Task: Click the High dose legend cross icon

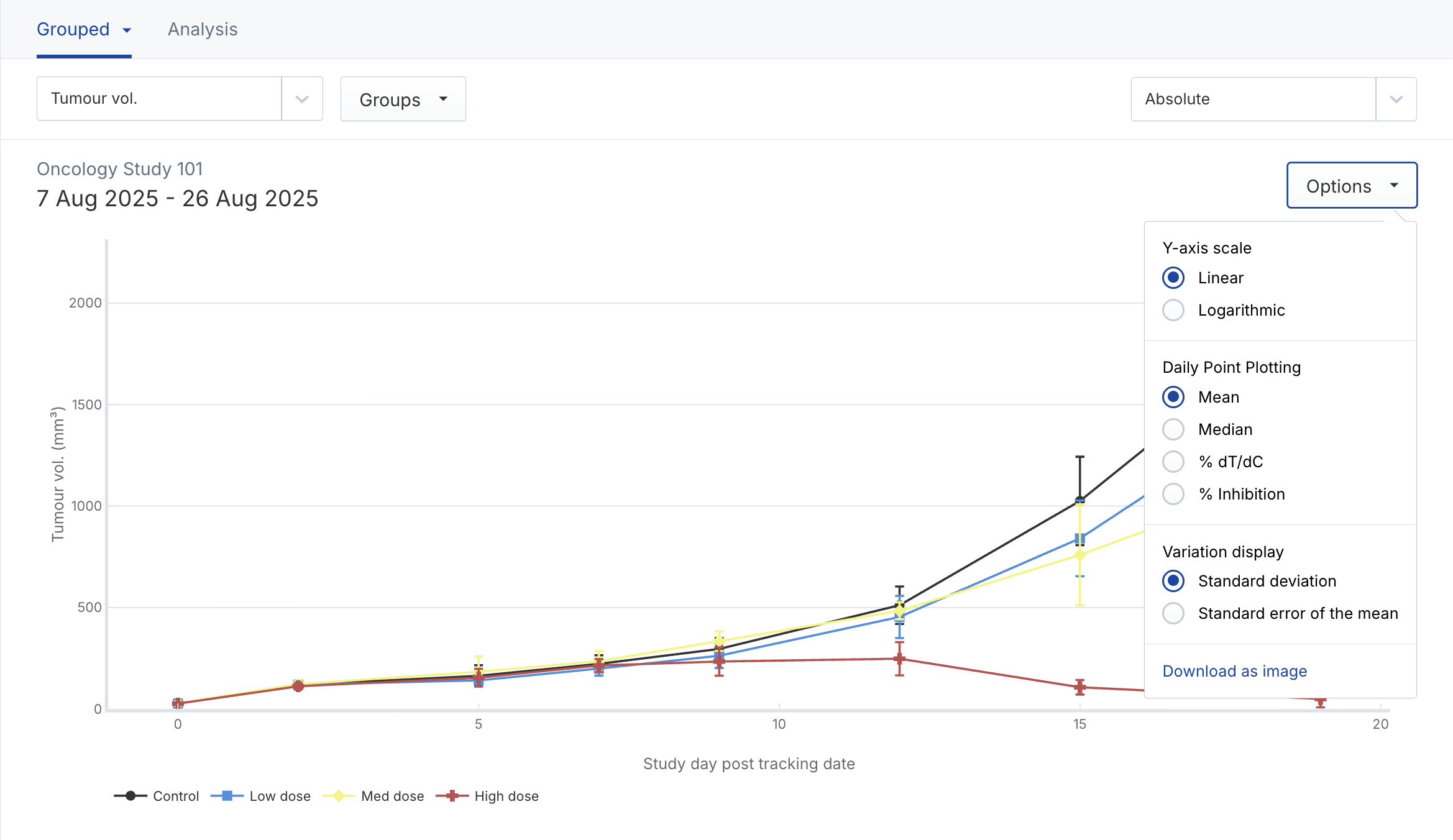Action: [x=452, y=796]
